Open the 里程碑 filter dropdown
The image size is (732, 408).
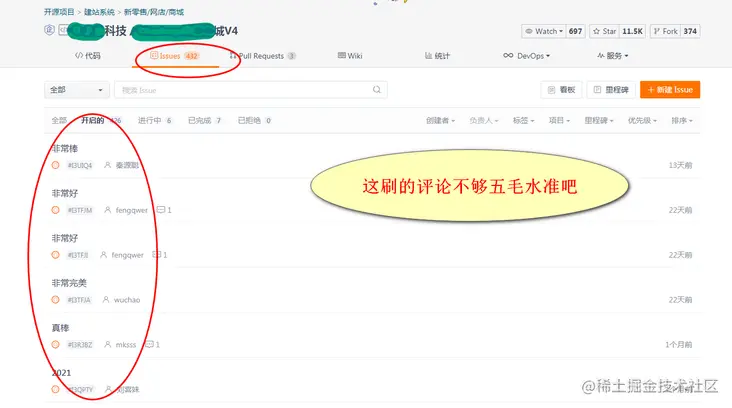(599, 120)
